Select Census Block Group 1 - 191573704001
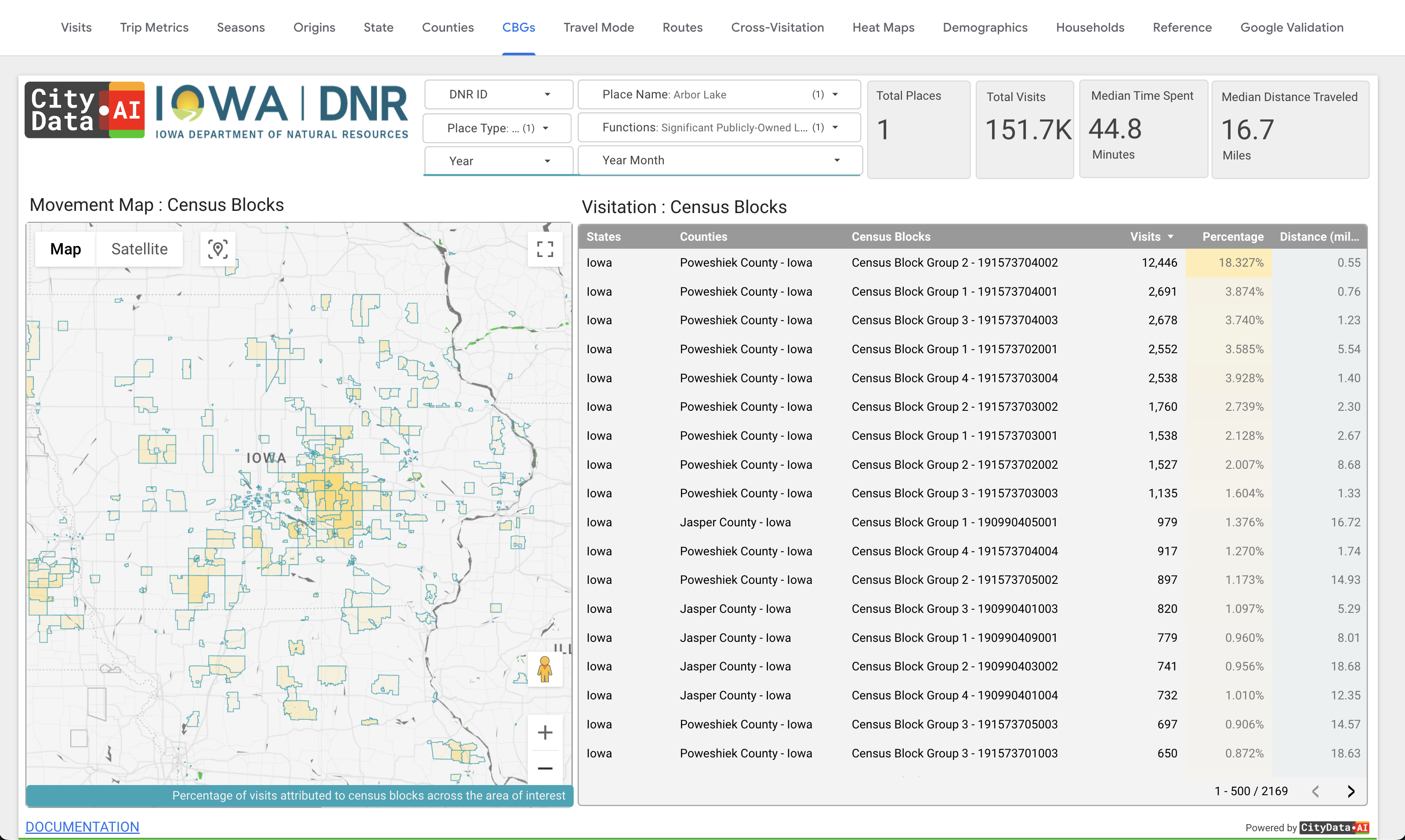 click(x=954, y=292)
